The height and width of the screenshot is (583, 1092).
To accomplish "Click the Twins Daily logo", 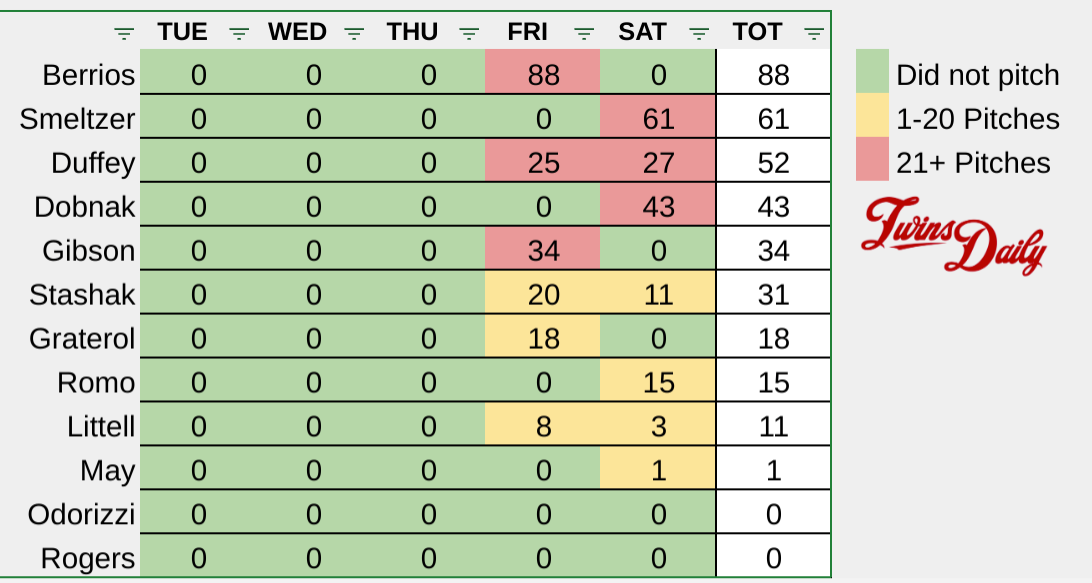I will tap(953, 235).
